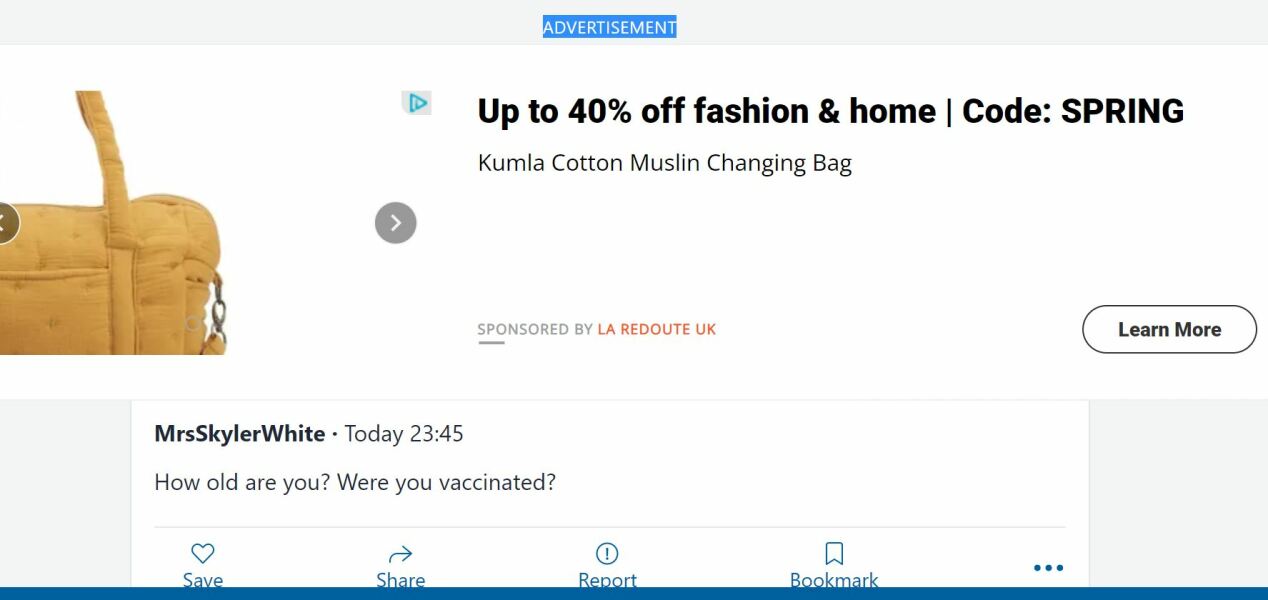Open the 'Up to 40% off' ad headline
Image resolution: width=1268 pixels, height=600 pixels.
(831, 110)
